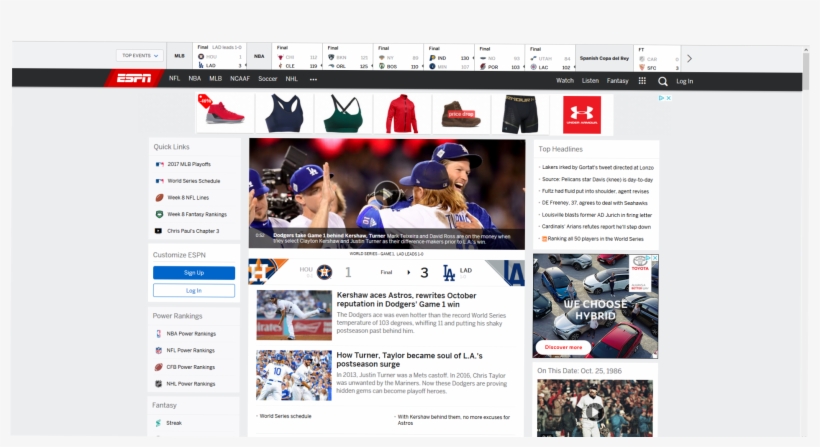
Task: Click the navy sports bra ad item
Action: [284, 113]
